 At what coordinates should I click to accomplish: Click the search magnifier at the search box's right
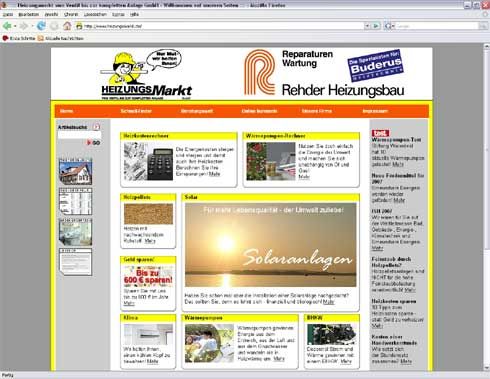483,26
